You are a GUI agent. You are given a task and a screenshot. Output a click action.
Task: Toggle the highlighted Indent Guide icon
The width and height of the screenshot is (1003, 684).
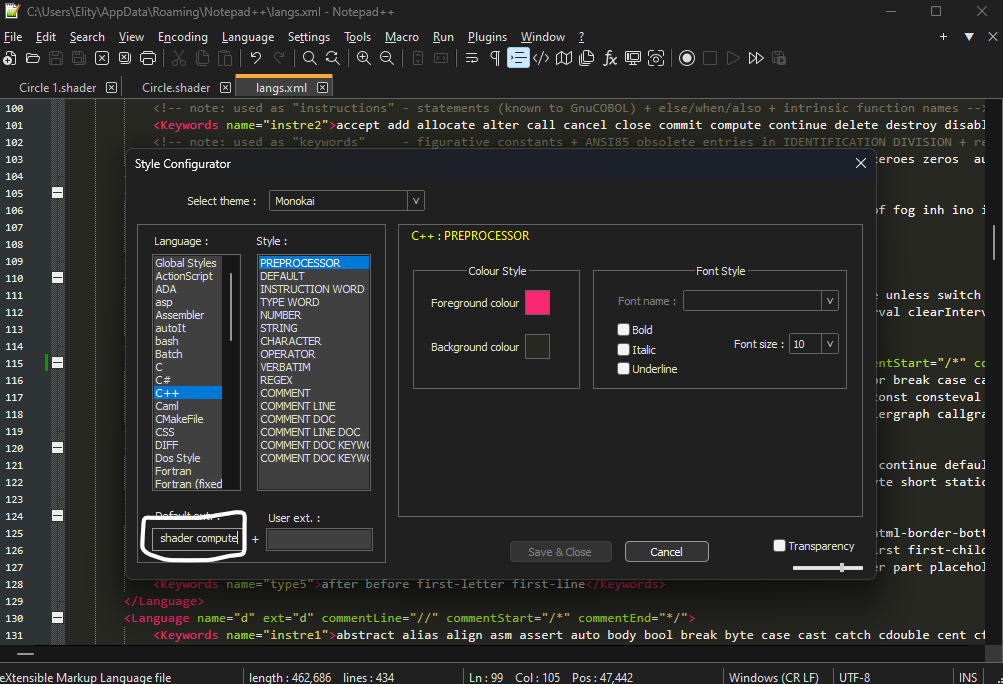point(518,58)
